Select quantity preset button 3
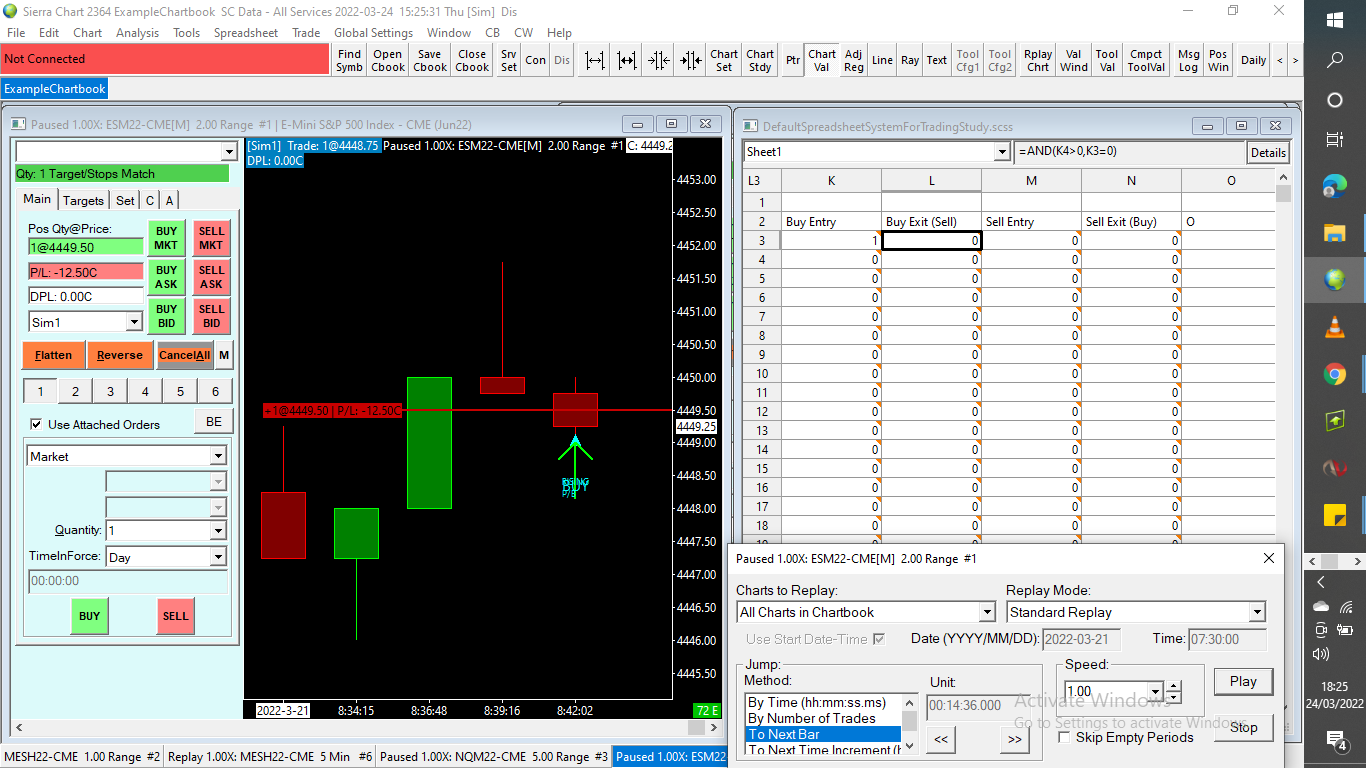1366x768 pixels. (110, 392)
